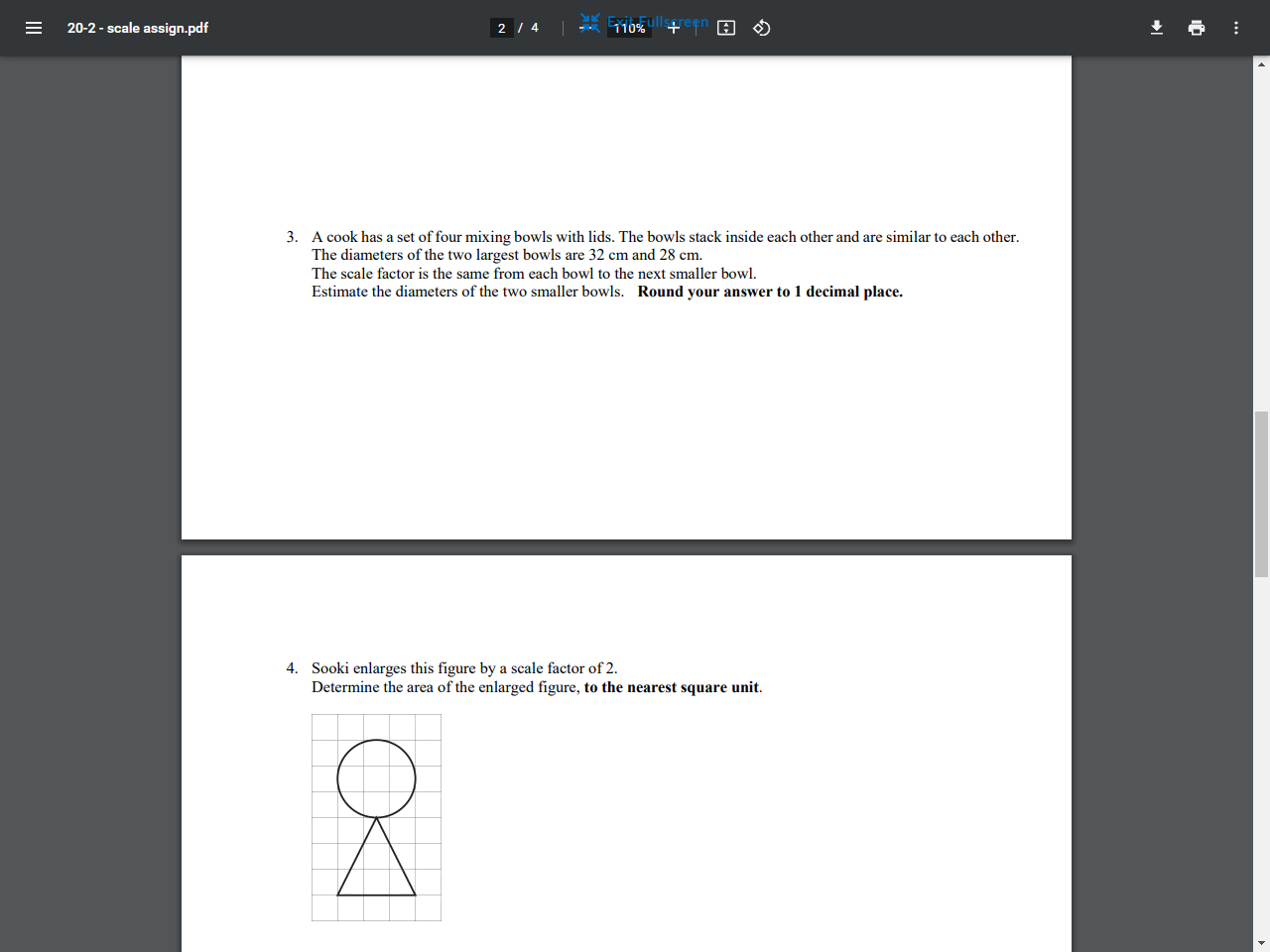Click the filename 20-2 - scale assign.pdf
This screenshot has height=952, width=1270.
tap(138, 28)
